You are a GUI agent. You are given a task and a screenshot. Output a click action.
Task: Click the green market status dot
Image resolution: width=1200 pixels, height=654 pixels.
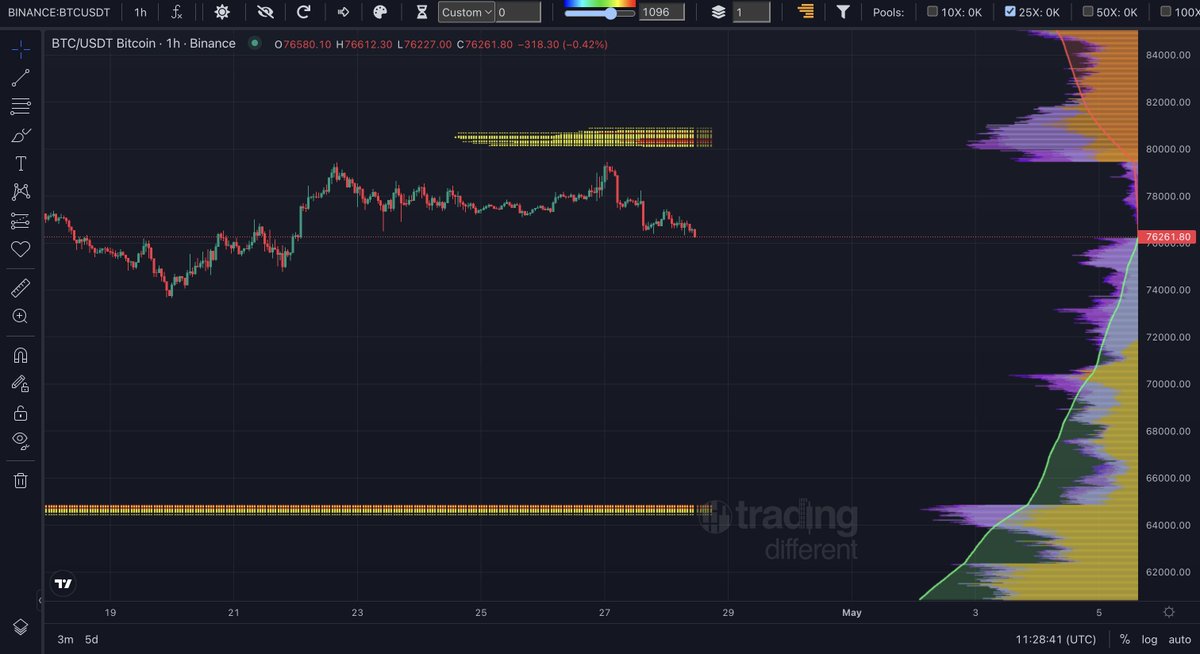tap(256, 44)
